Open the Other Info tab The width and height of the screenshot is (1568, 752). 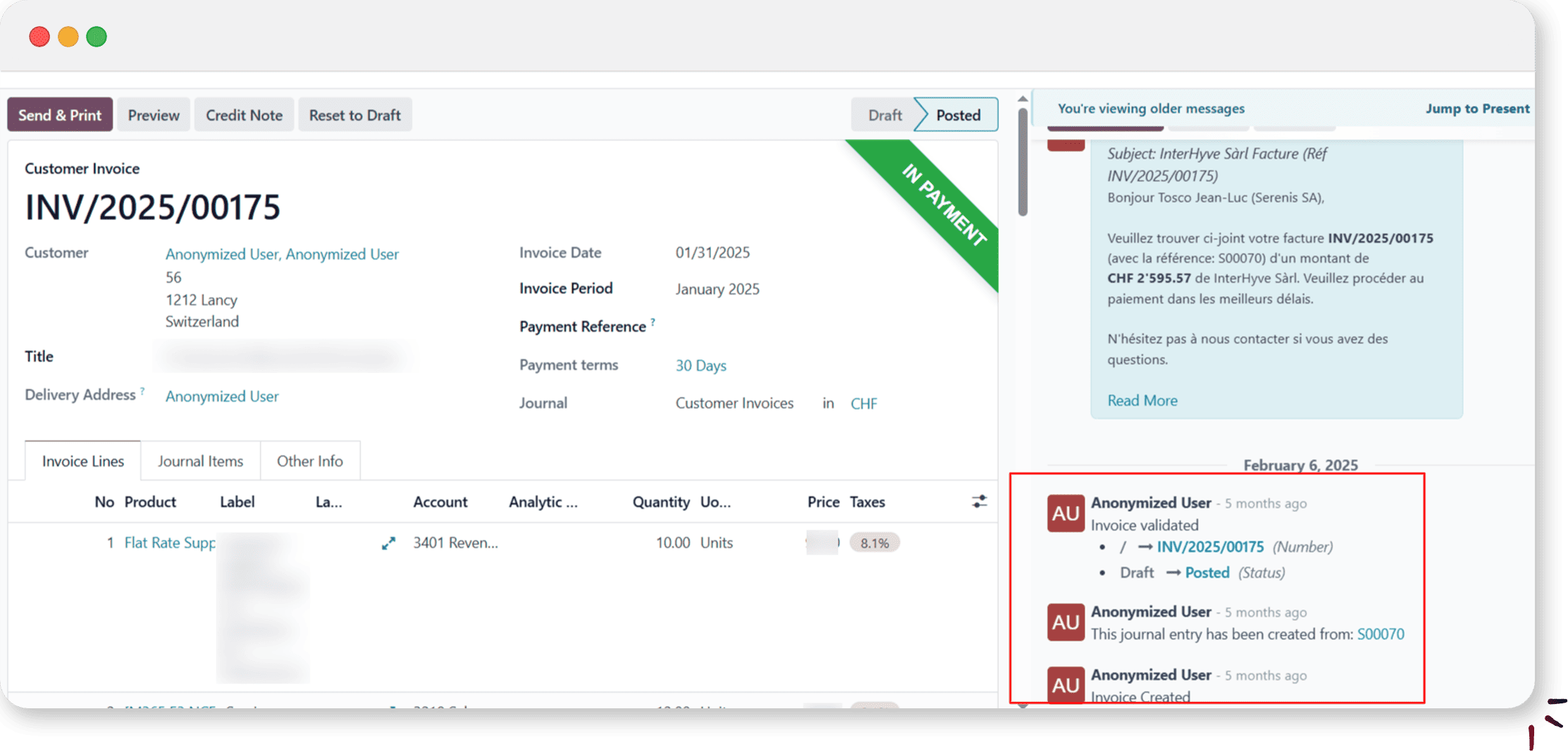coord(309,461)
